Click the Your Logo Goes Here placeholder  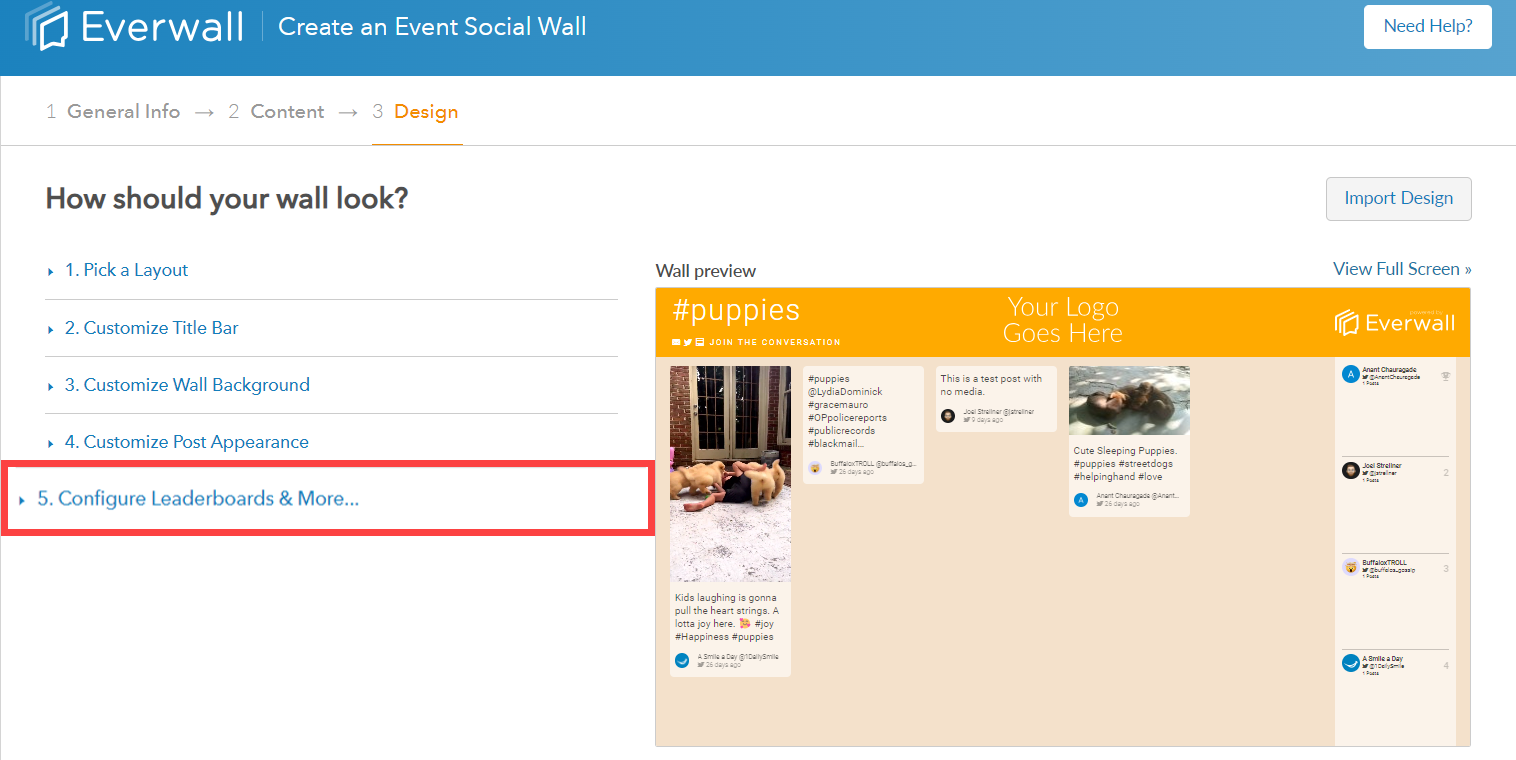[x=1063, y=320]
